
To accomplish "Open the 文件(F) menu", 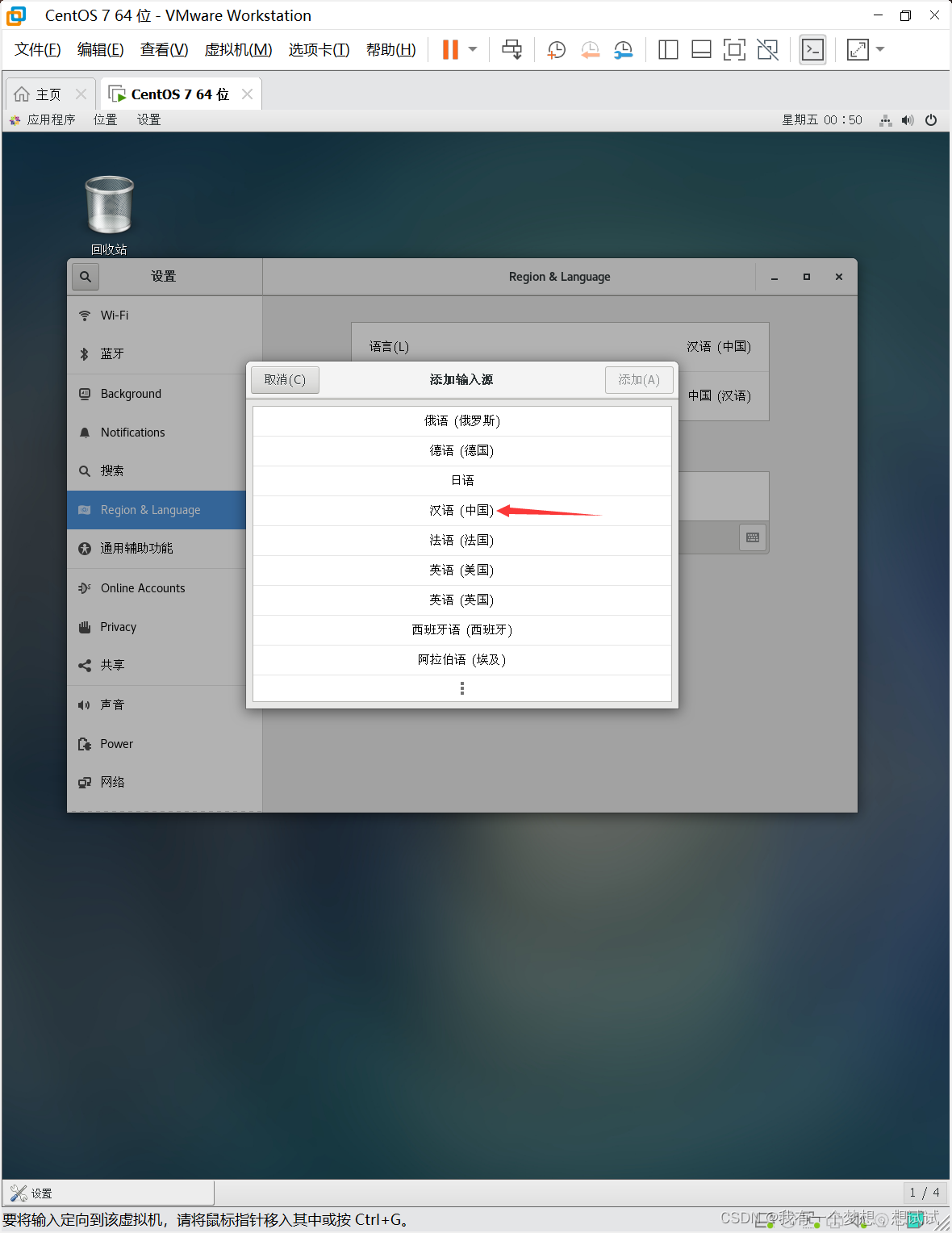I will 38,50.
